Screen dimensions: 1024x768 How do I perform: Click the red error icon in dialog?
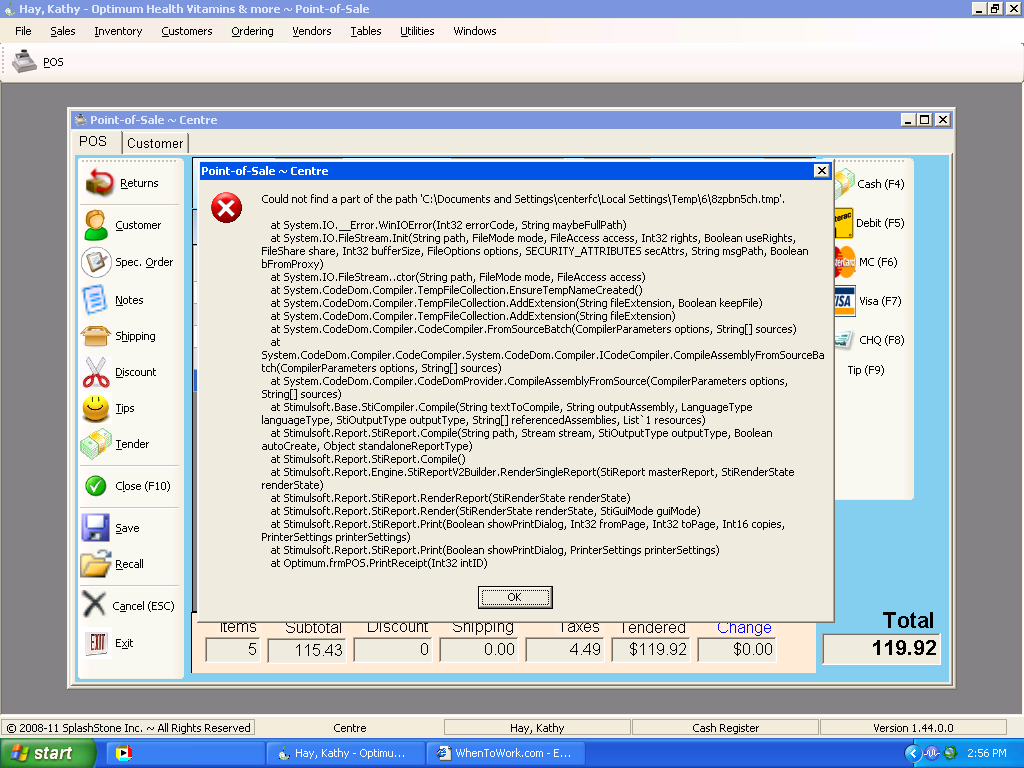[x=226, y=208]
